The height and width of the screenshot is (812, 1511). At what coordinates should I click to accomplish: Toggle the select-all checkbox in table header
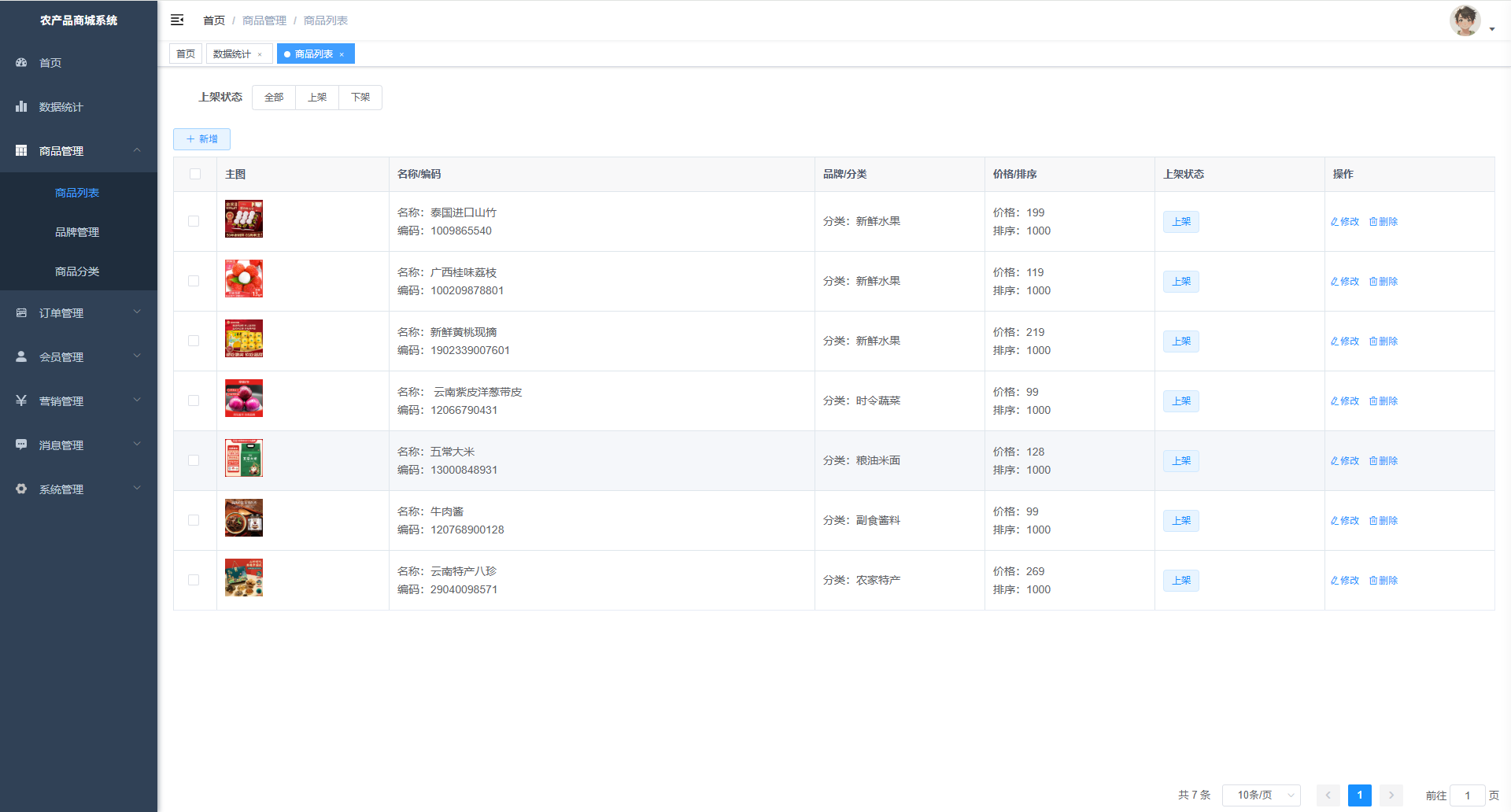point(195,174)
